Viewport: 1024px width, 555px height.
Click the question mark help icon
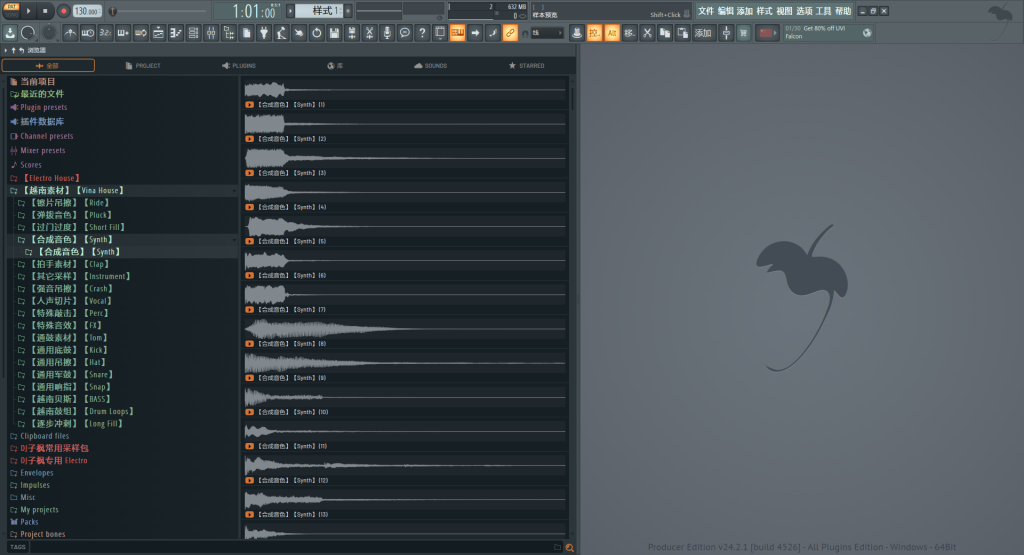423,33
